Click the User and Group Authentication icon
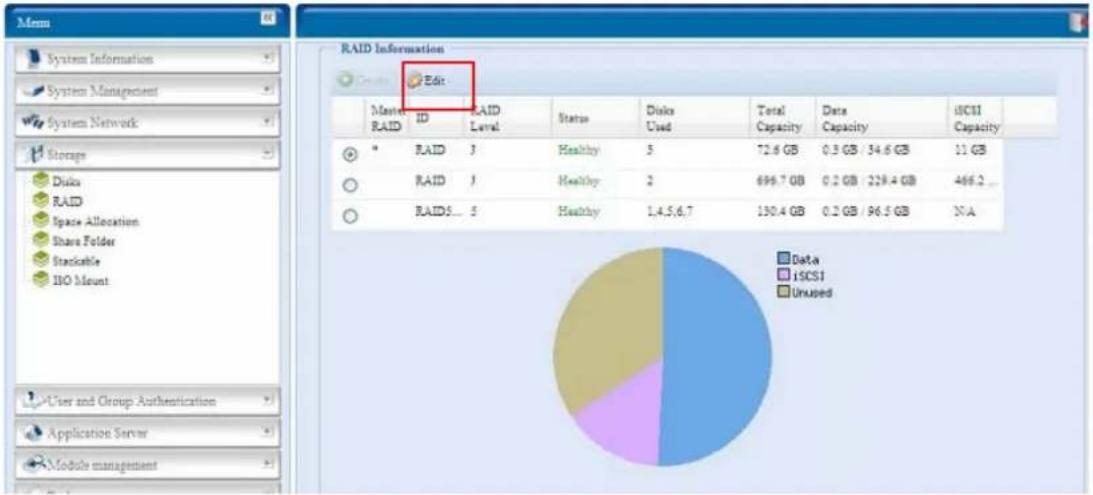The image size is (1093, 495). point(32,402)
